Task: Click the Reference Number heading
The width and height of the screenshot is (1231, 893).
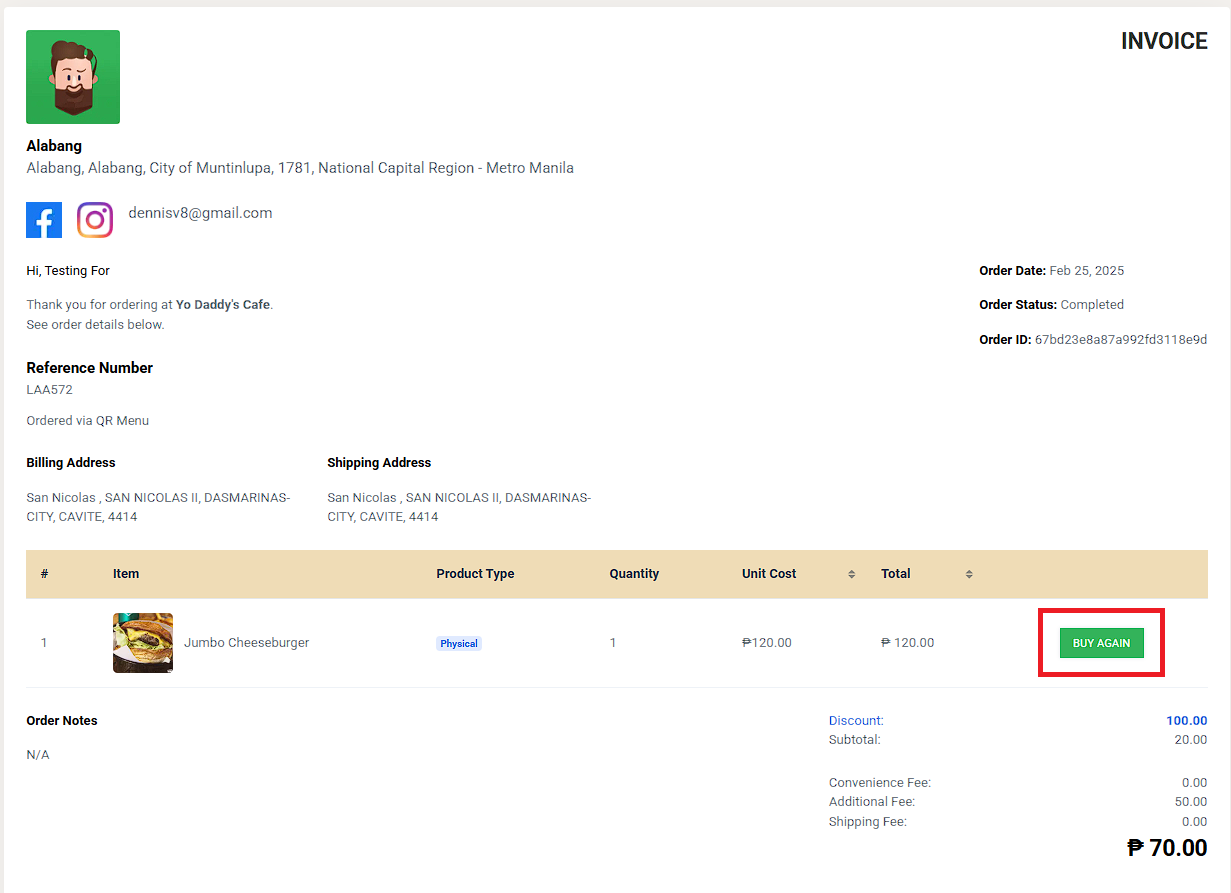Action: pyautogui.click(x=90, y=368)
